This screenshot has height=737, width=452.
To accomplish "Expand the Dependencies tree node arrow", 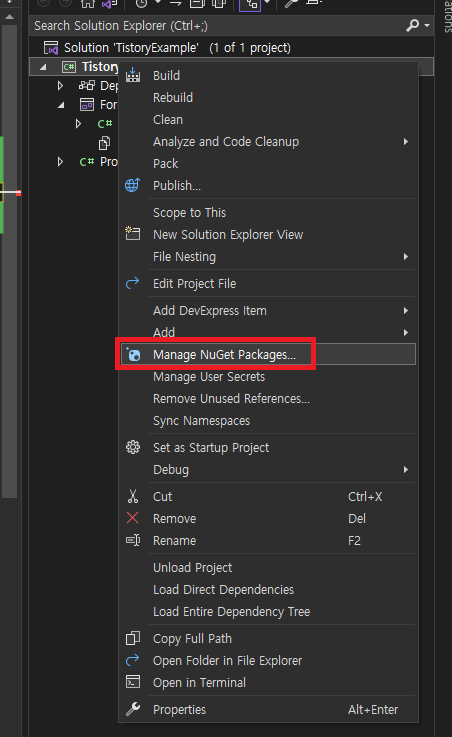I will (x=60, y=86).
